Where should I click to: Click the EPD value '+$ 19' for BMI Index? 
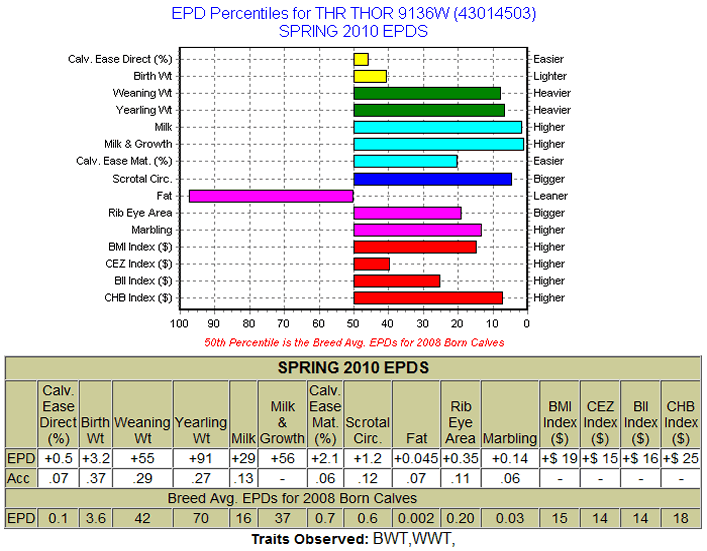click(560, 458)
